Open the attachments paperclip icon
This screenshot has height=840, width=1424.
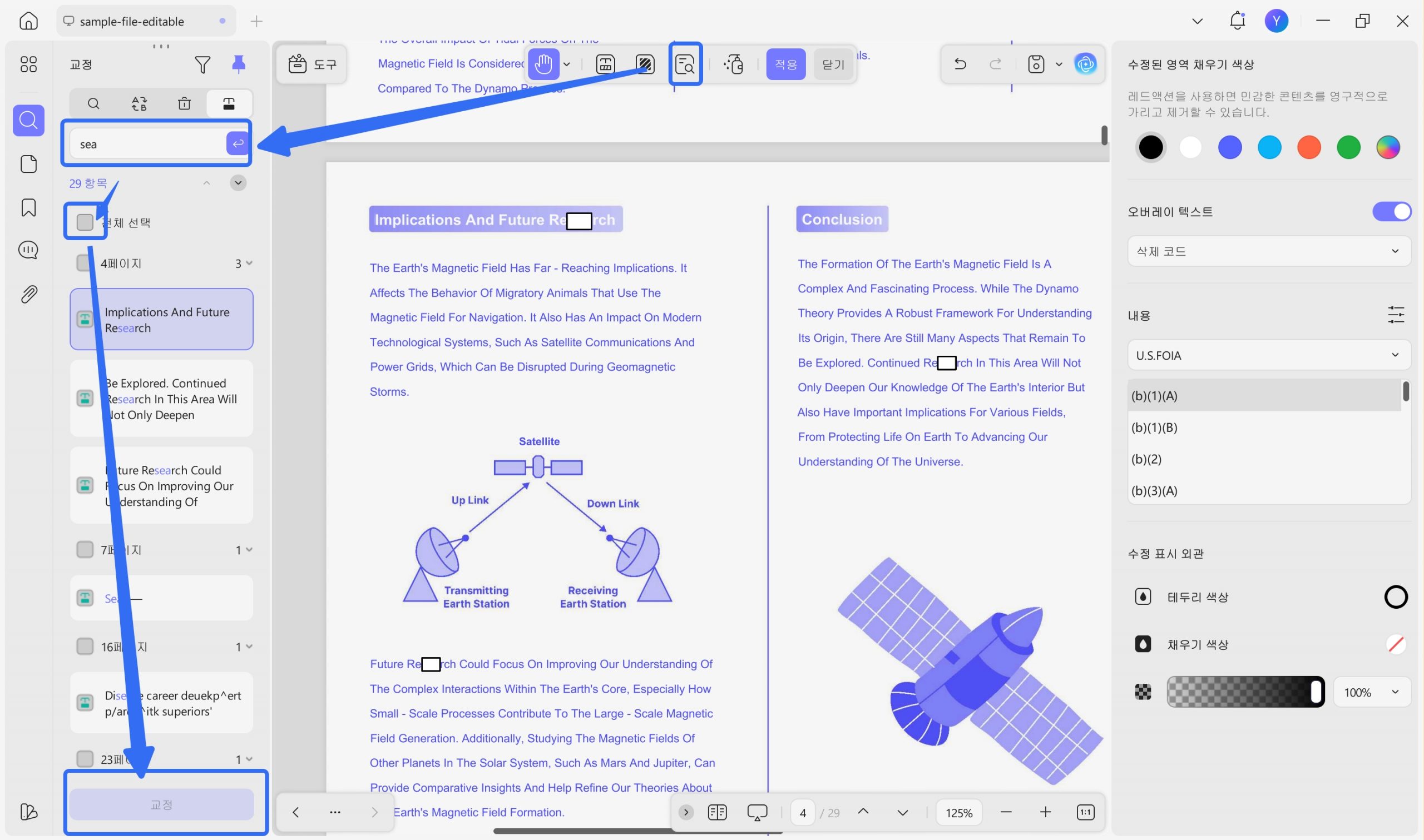pos(28,294)
